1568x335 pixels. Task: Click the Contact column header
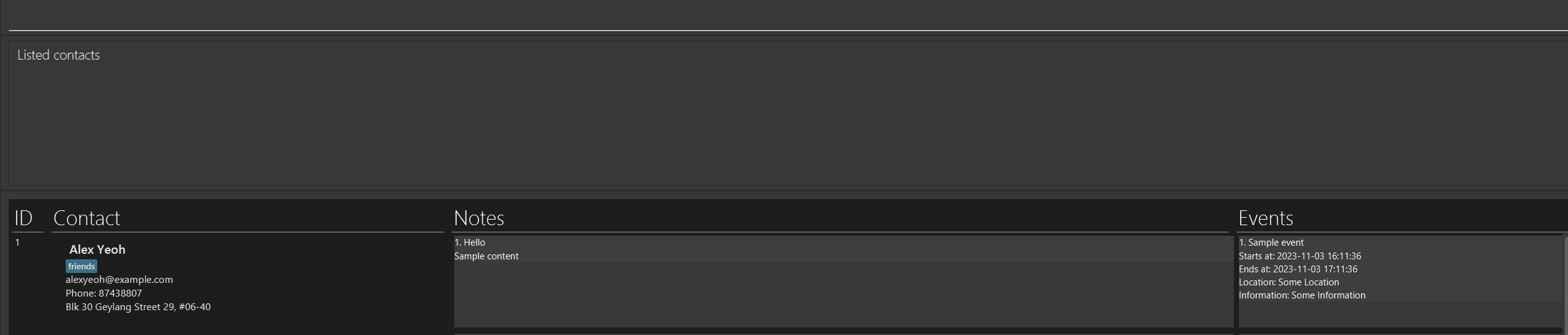pos(87,218)
